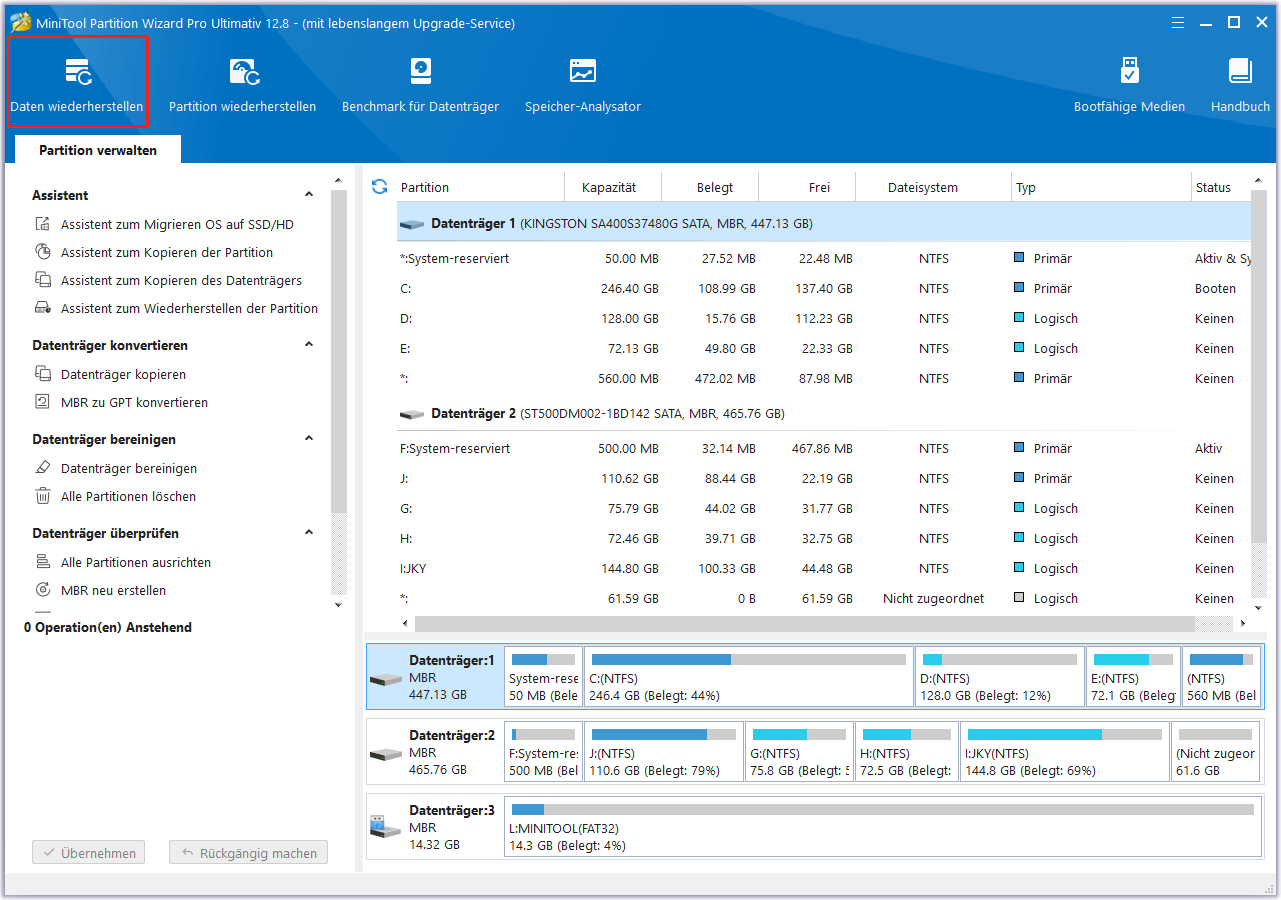Click partition list horizontal scroll left arrow
Screen dimensions: 1281x900
405,623
